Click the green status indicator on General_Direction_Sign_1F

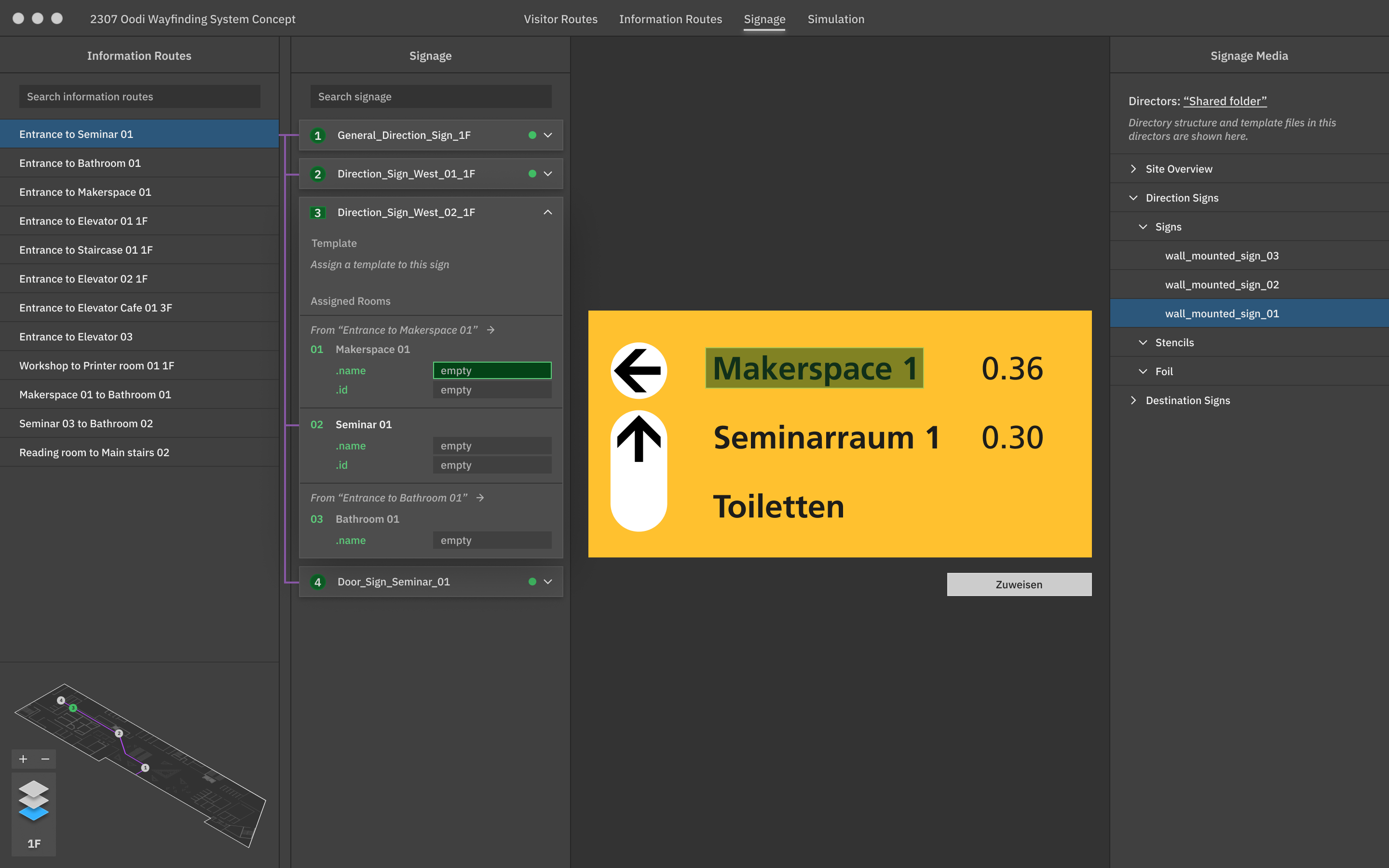[532, 135]
